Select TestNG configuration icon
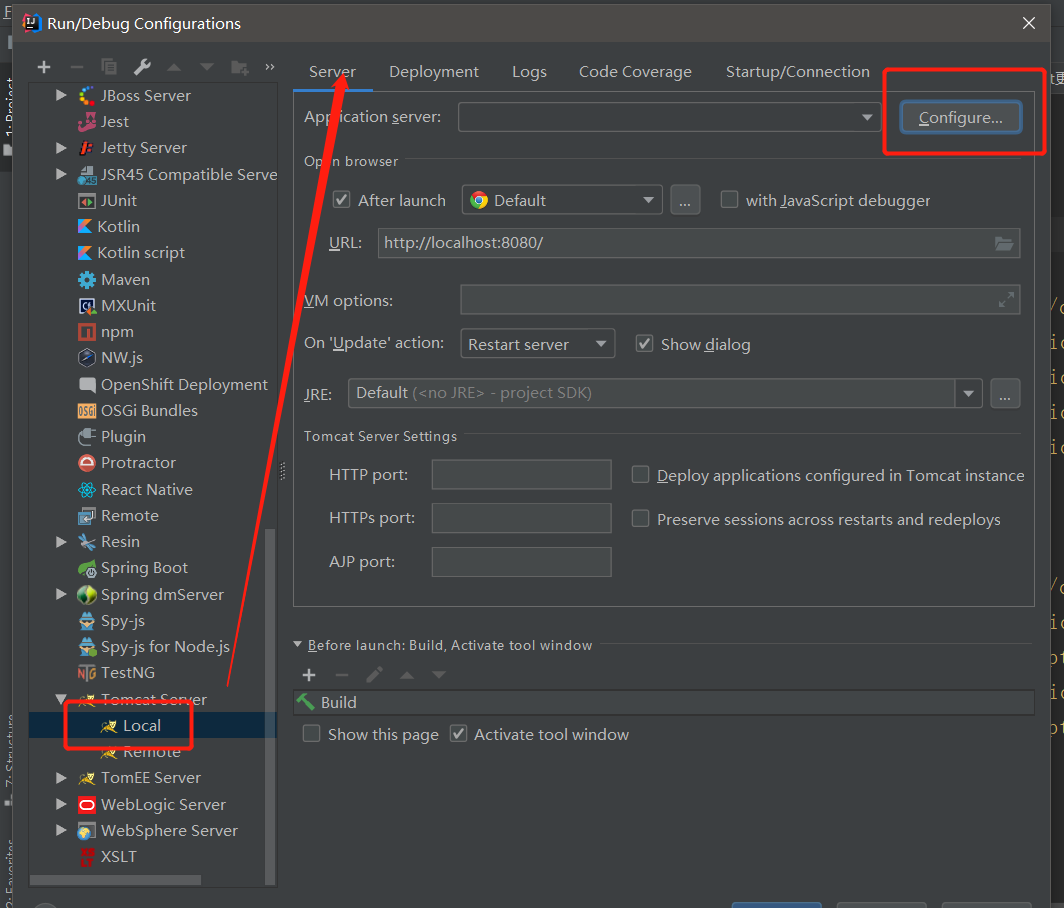The image size is (1064, 908). (x=87, y=673)
